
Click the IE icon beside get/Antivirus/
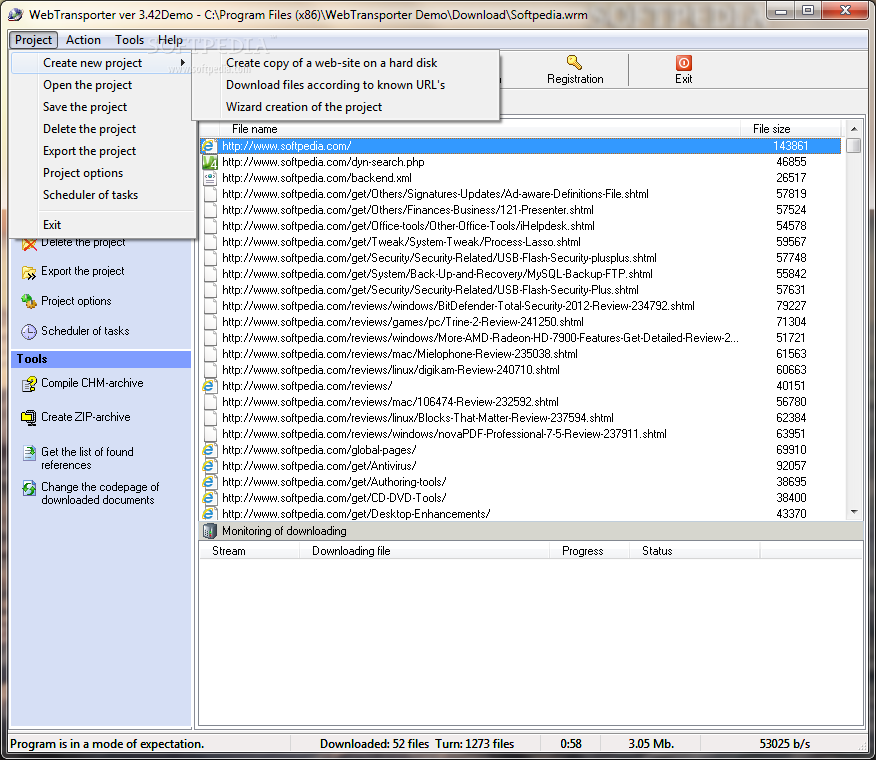(x=209, y=466)
